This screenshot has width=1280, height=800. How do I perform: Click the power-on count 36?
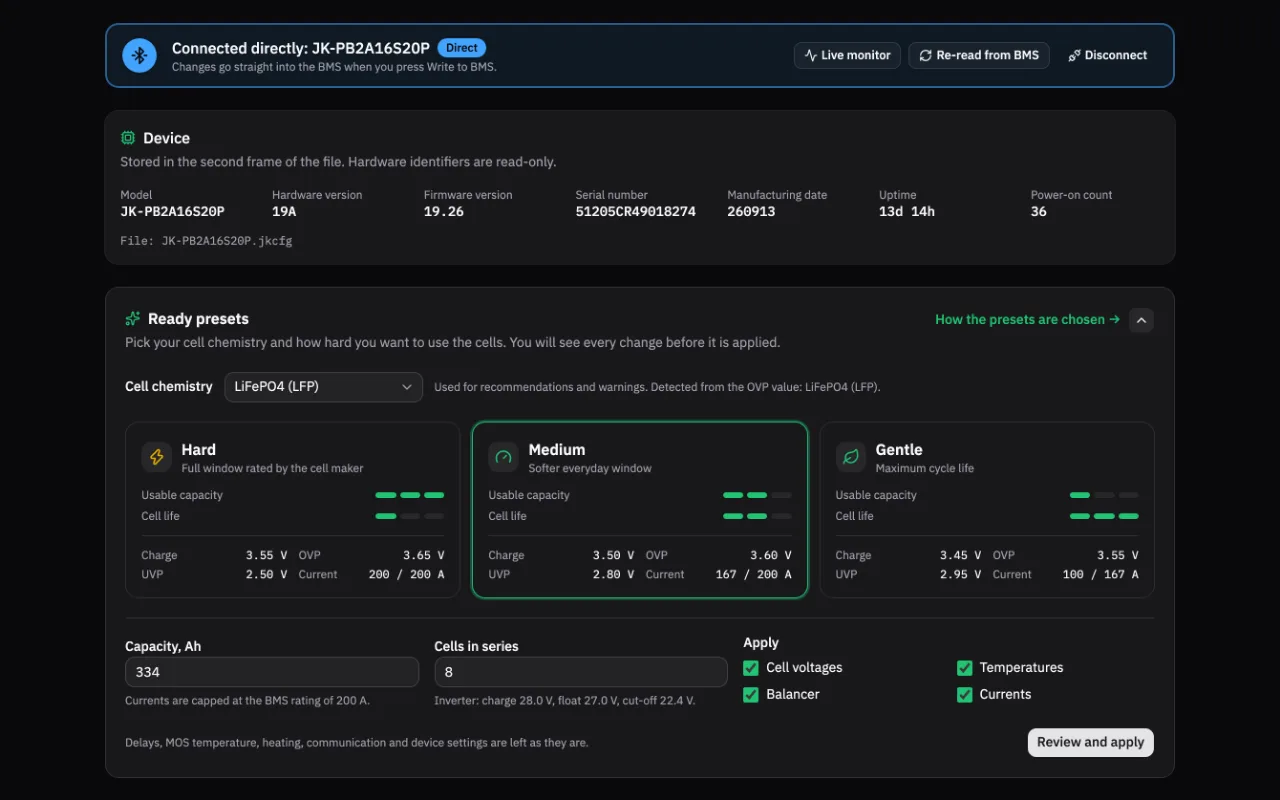click(x=1039, y=212)
